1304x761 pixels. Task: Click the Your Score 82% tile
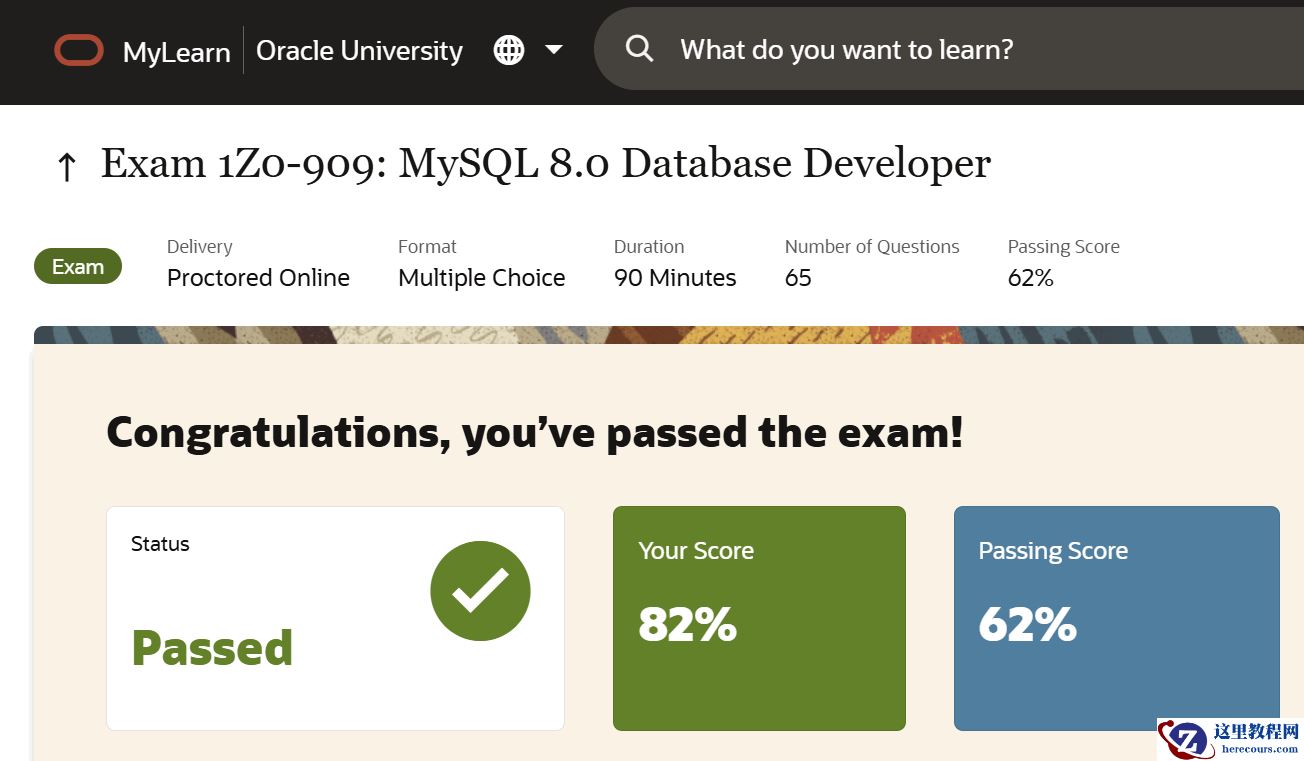[759, 618]
